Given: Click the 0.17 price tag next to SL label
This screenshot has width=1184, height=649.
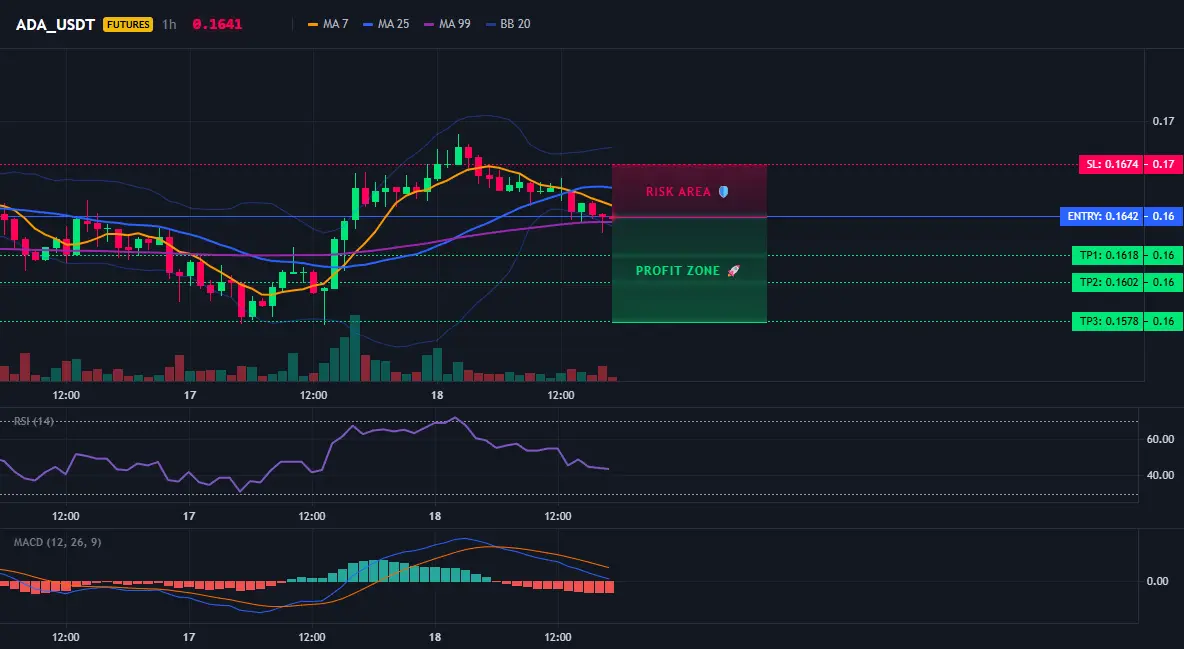Looking at the screenshot, I should click(1164, 164).
